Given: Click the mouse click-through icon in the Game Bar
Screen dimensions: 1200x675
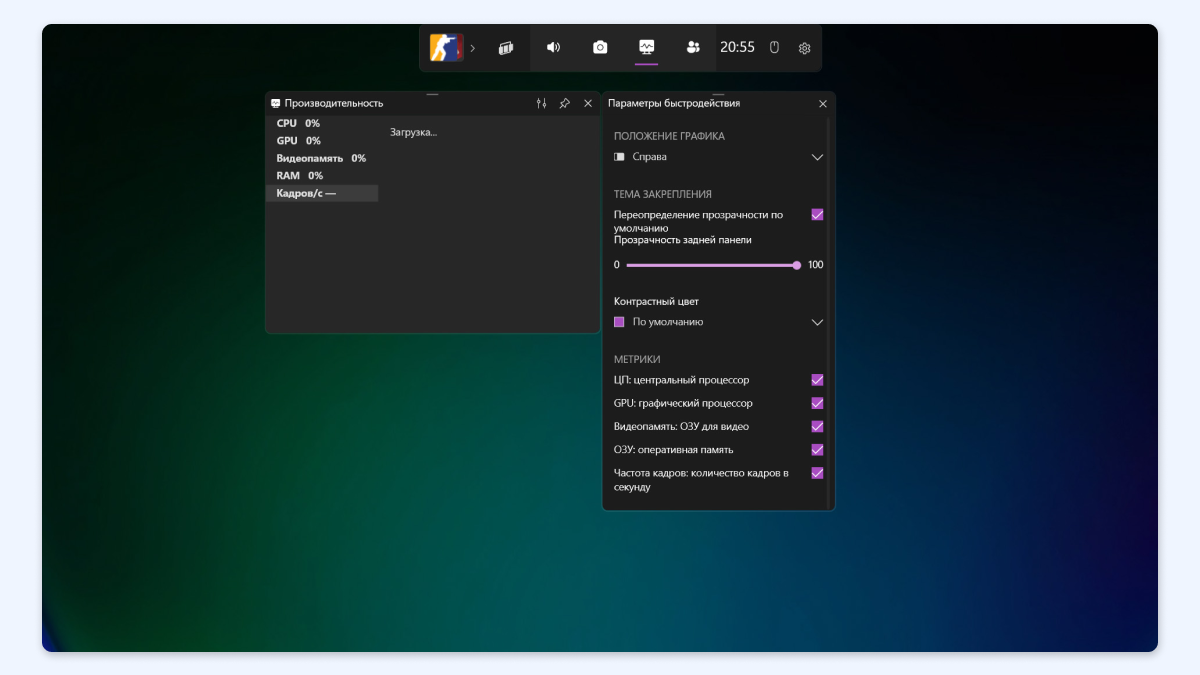Looking at the screenshot, I should coord(774,47).
